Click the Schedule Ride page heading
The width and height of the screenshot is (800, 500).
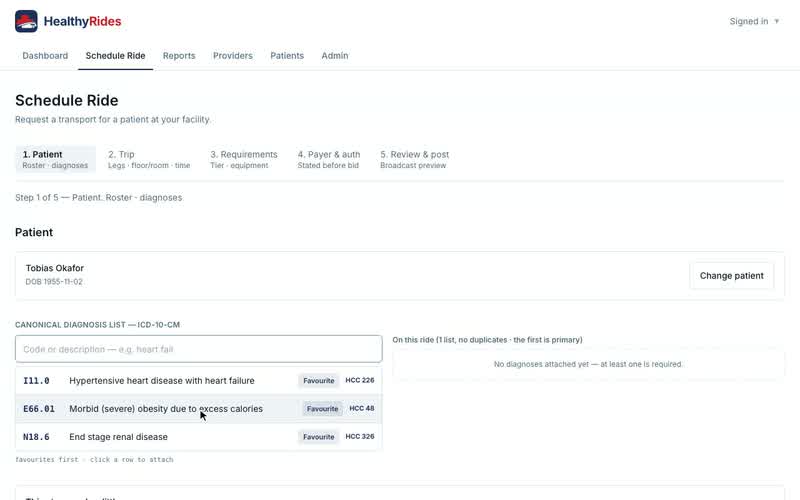(x=66, y=101)
